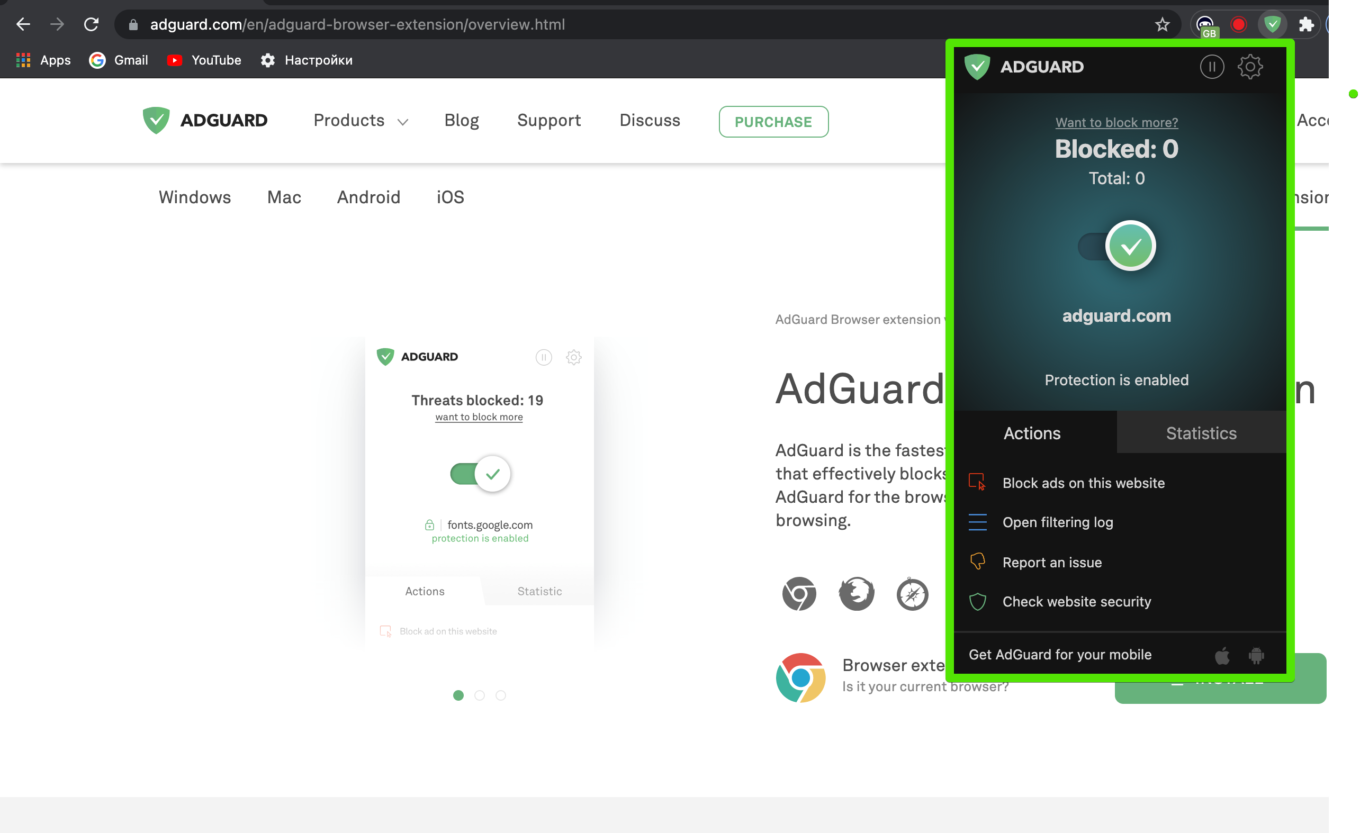Click Block ads on this website
The height and width of the screenshot is (833, 1360).
click(1083, 483)
